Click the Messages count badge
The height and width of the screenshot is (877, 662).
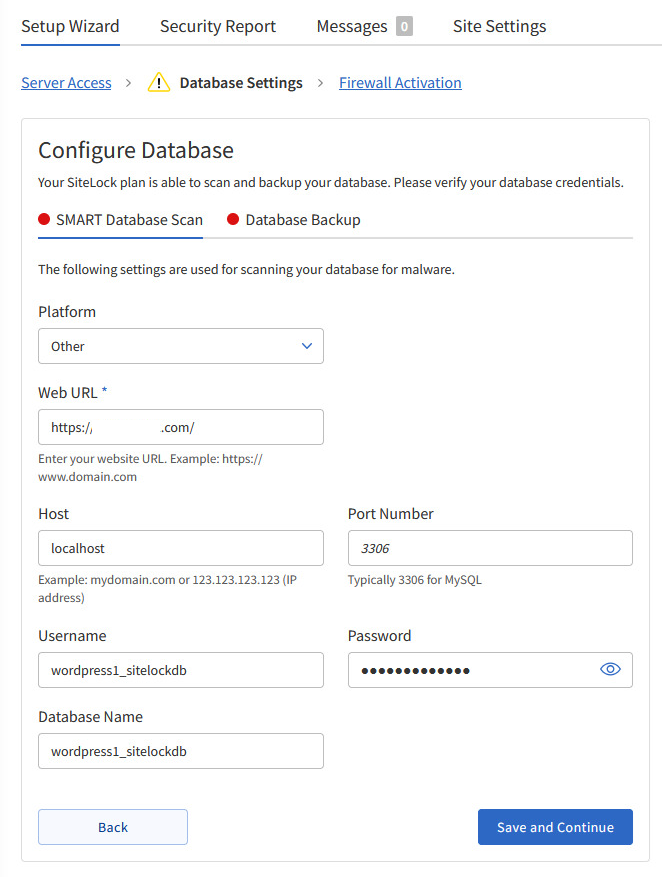click(404, 26)
